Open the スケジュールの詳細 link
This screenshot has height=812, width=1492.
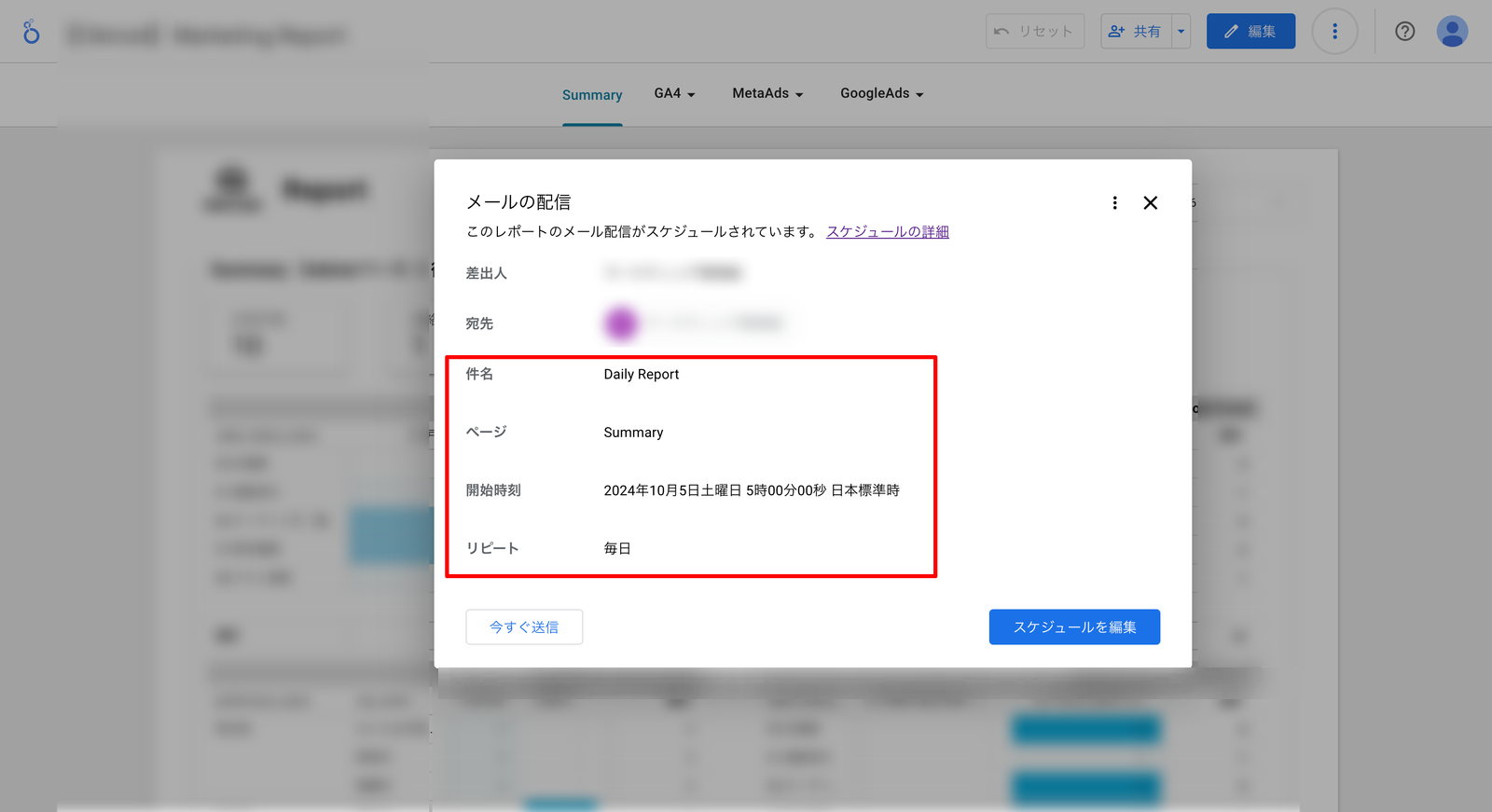pyautogui.click(x=888, y=232)
